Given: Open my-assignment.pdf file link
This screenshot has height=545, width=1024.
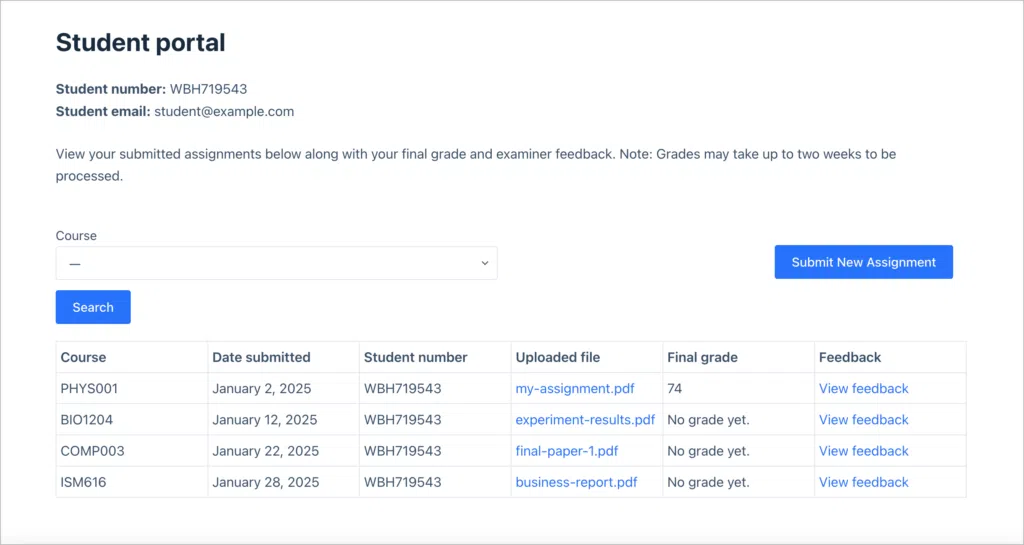Looking at the screenshot, I should [575, 388].
